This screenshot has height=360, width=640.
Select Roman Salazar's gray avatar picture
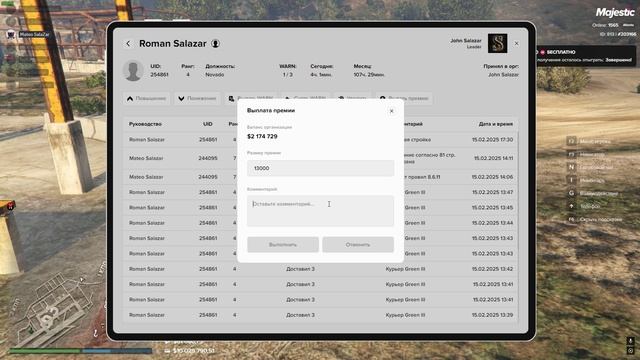[x=133, y=71]
